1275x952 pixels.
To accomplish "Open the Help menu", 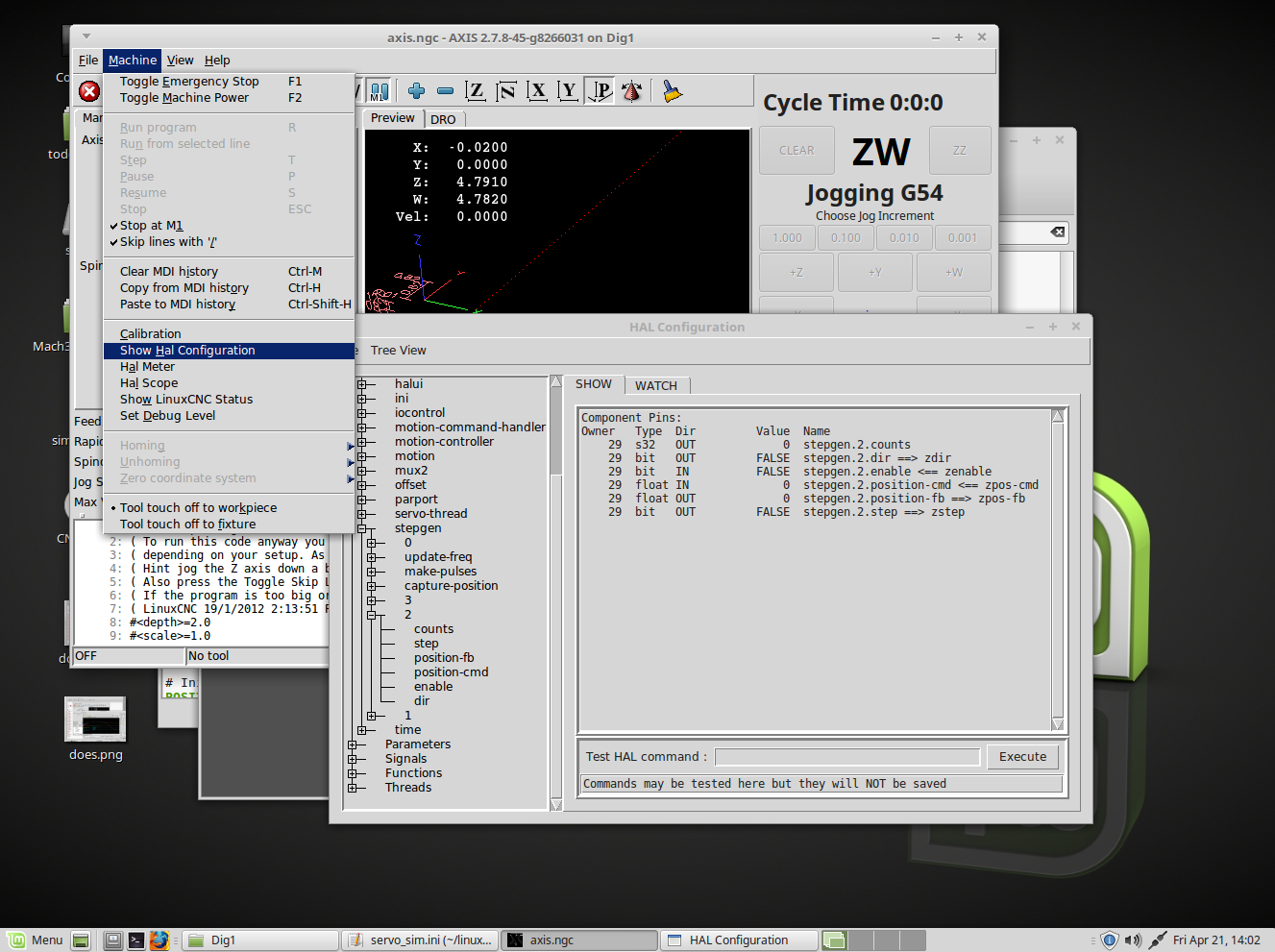I will [217, 61].
